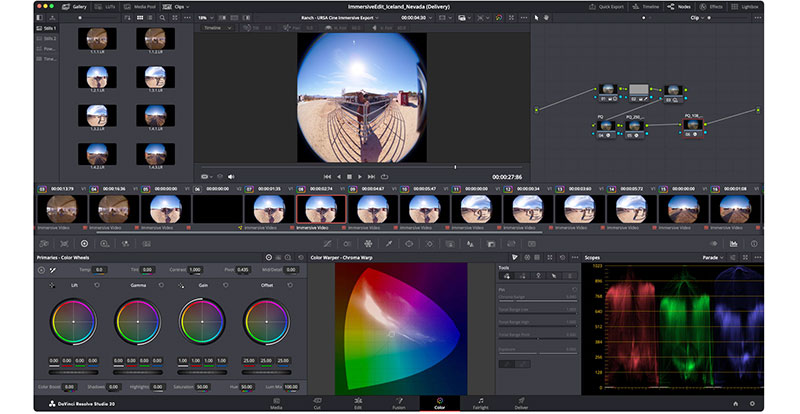800x414 pixels.
Task: Toggle the Gallery panel
Action: 75,7
